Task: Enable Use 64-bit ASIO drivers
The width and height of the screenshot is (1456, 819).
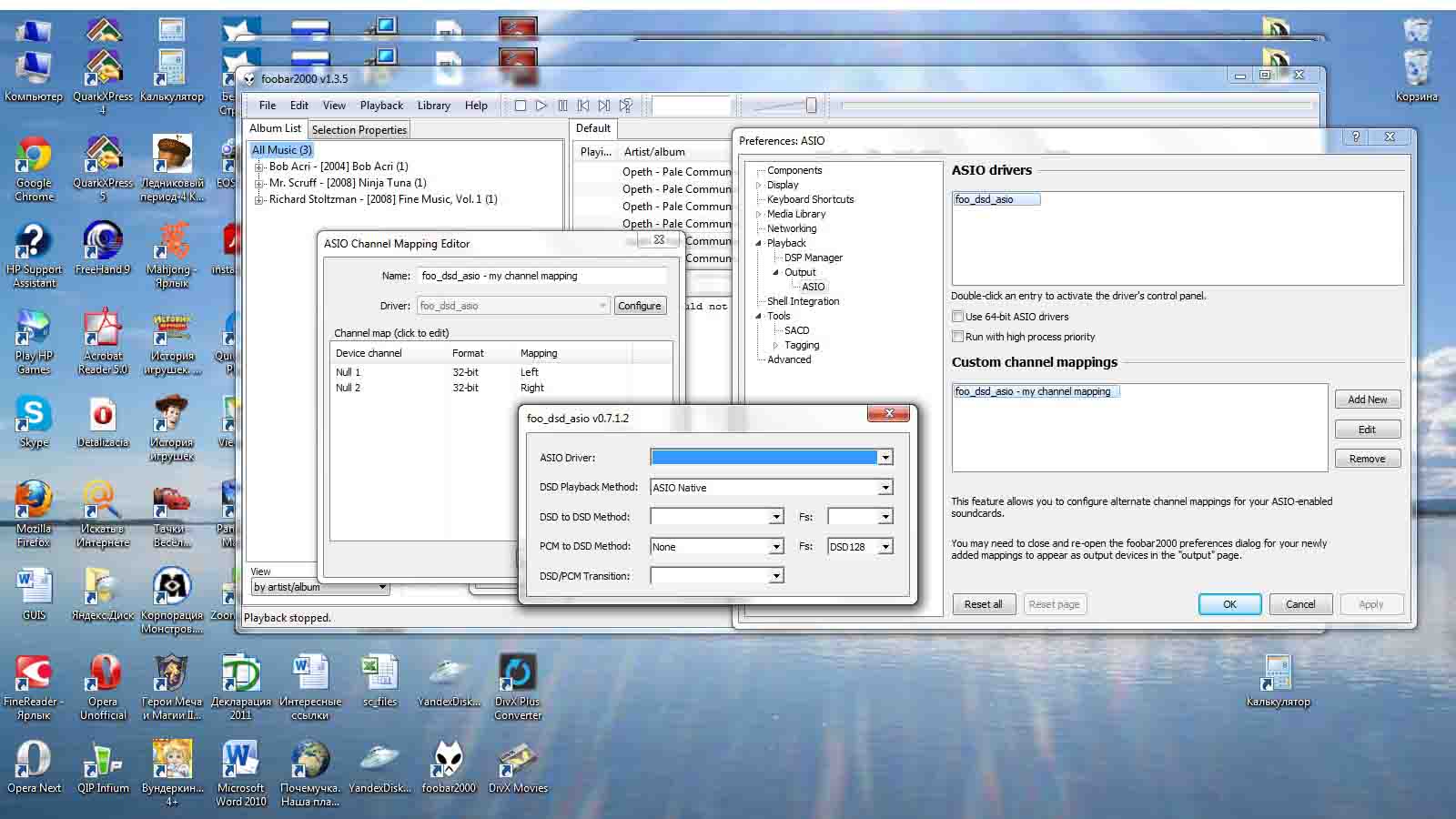Action: (x=957, y=317)
